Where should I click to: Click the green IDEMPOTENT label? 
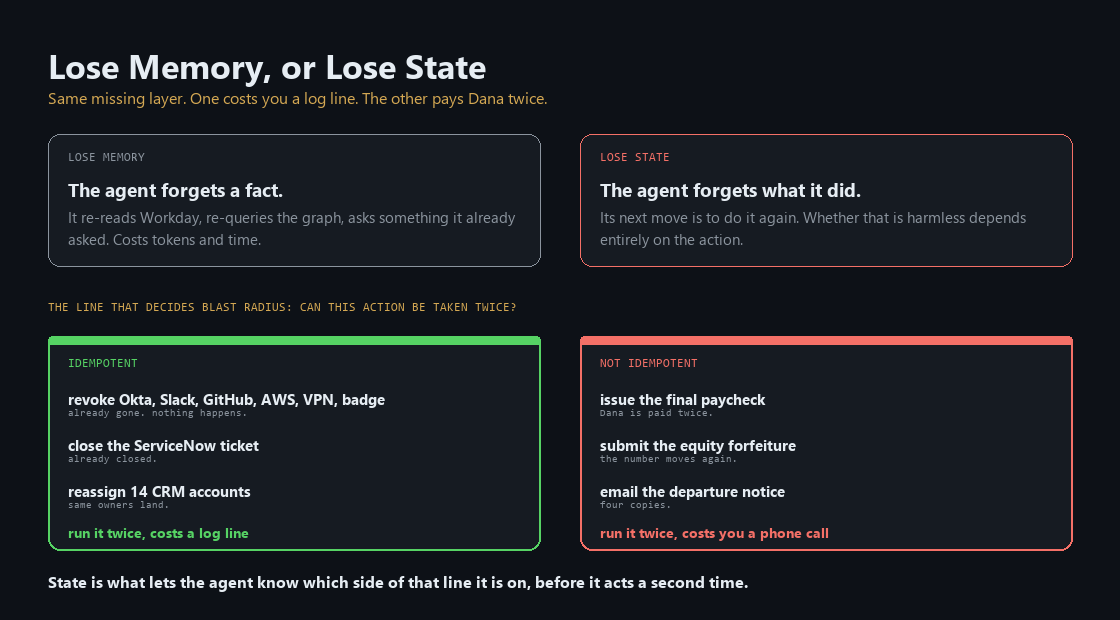tap(103, 363)
